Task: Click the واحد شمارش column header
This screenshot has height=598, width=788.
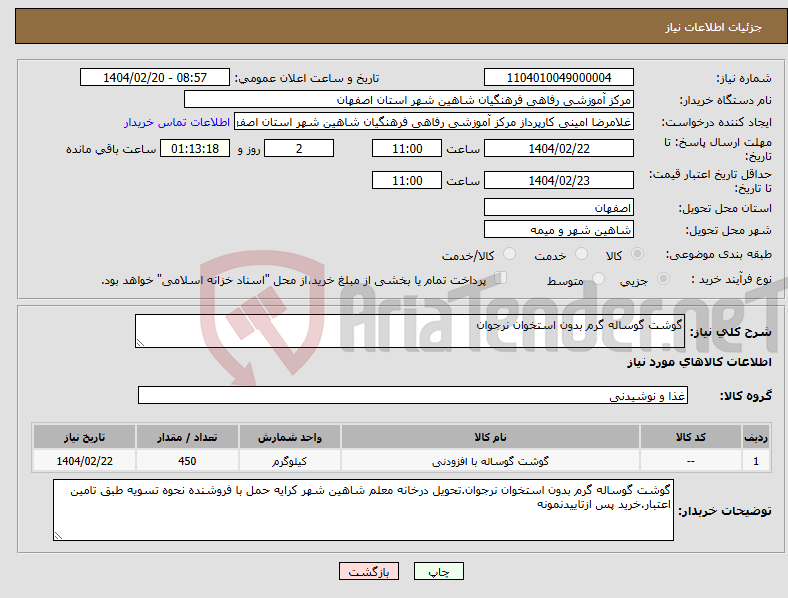Action: tap(289, 437)
